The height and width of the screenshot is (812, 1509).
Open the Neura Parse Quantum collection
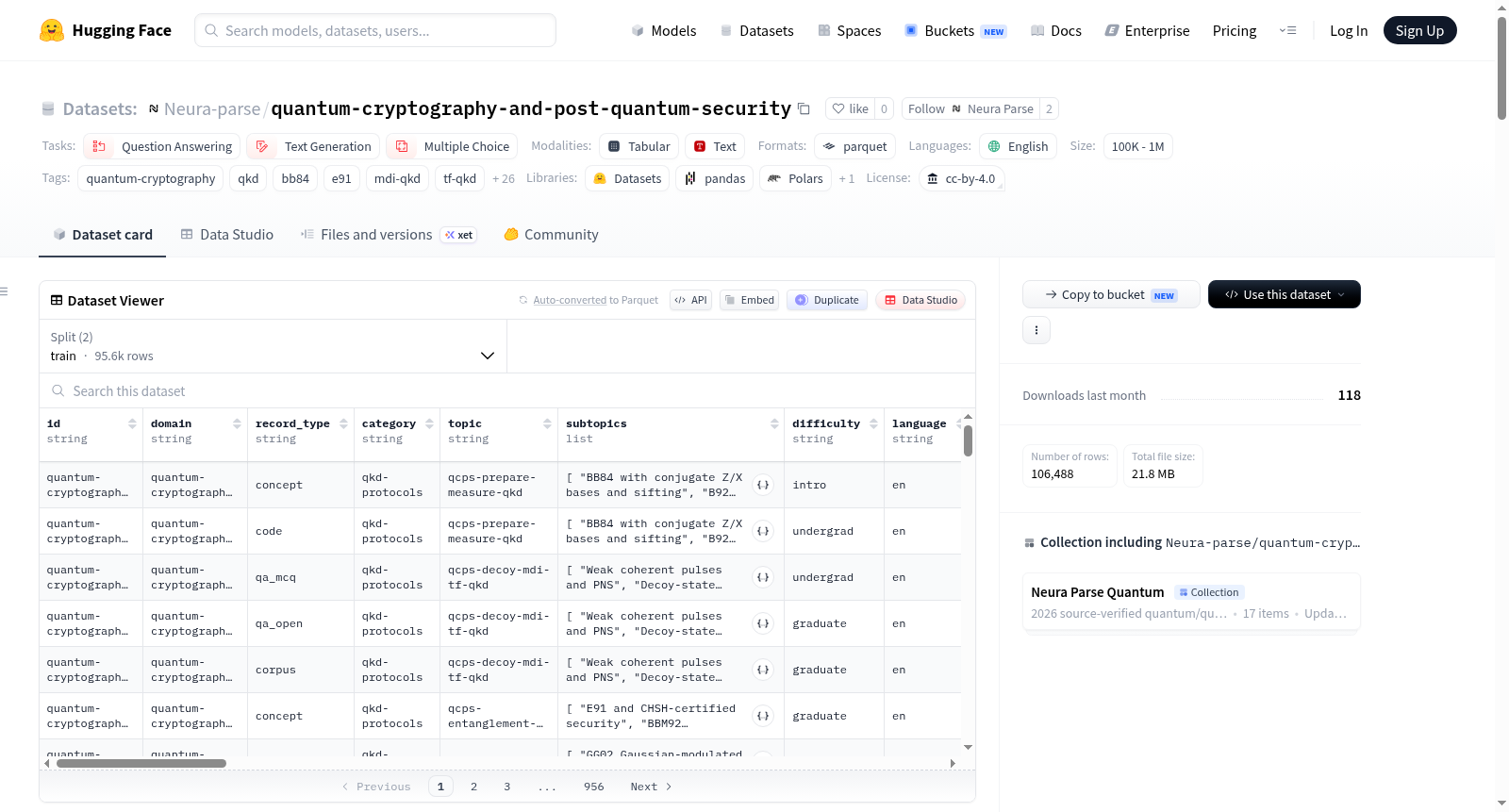(1191, 602)
